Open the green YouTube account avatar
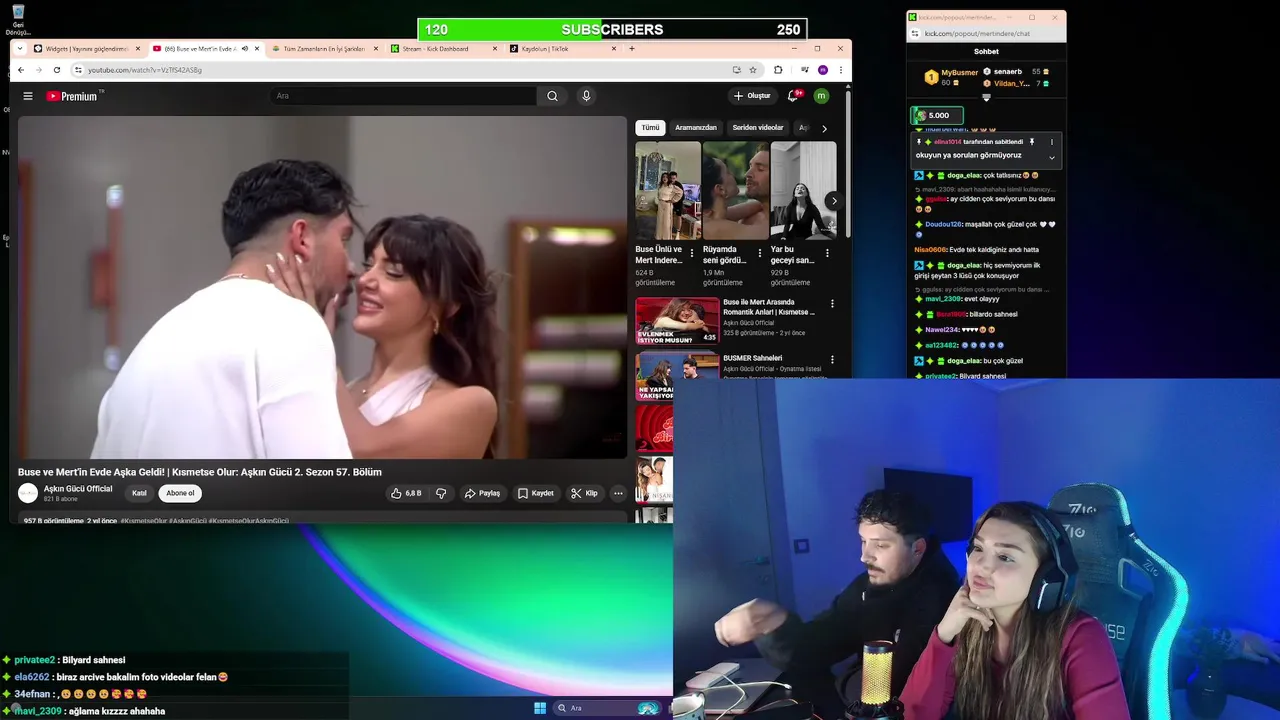Screen dimensions: 1280x720 coord(821,96)
